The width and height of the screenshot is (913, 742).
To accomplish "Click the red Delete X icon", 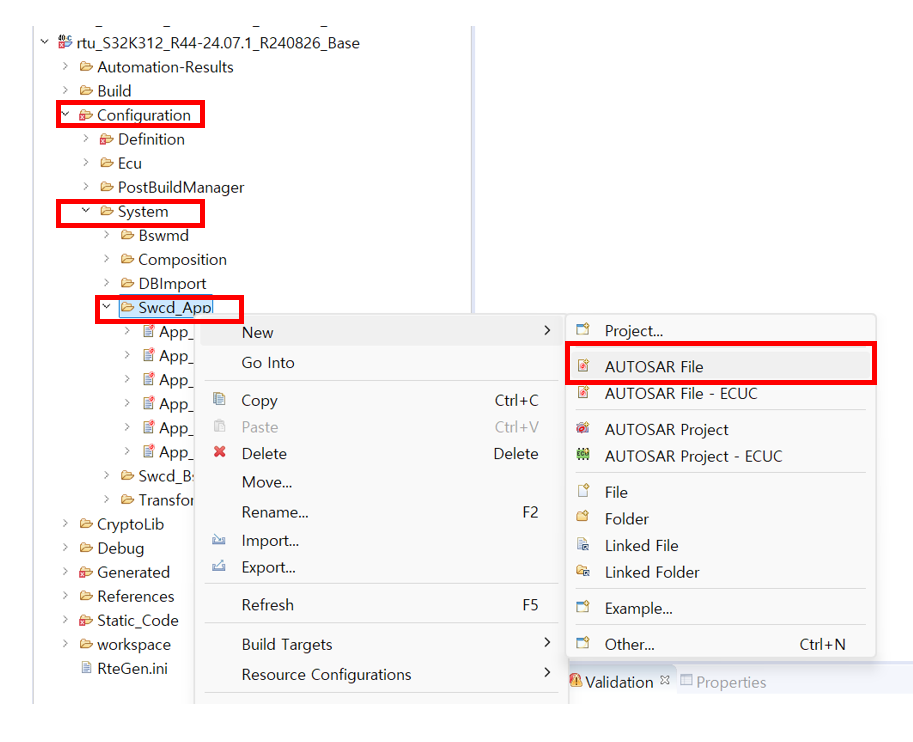I will [x=219, y=454].
